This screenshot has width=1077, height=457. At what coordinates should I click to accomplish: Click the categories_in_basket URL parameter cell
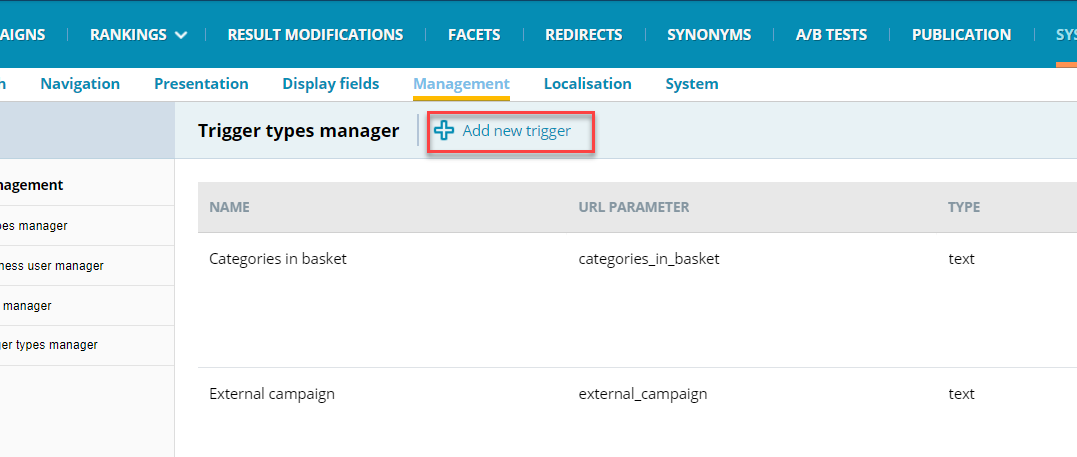pos(649,259)
